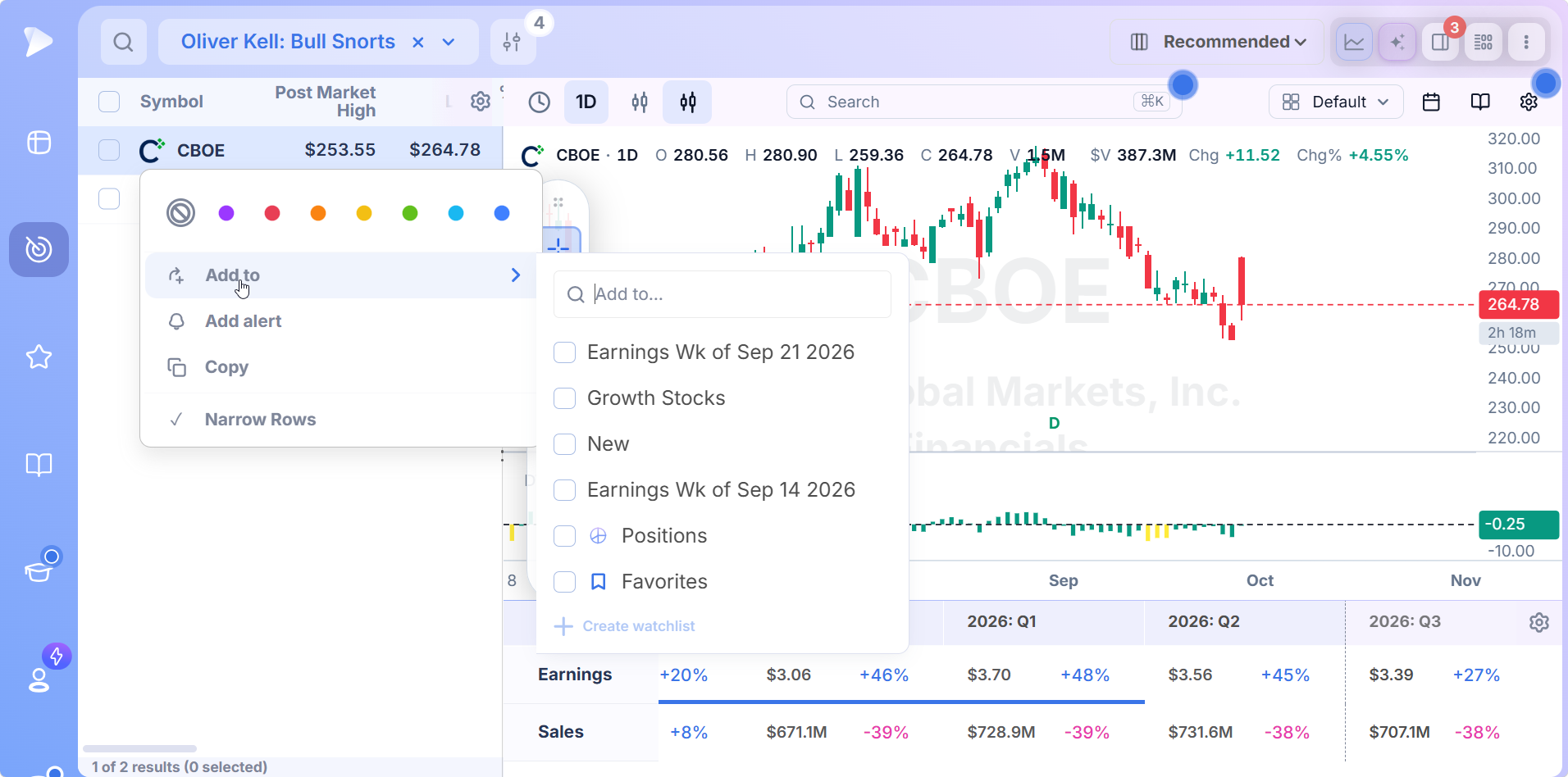Check the Earnings Wk of Sep 14 2026 box
Screen dimensions: 1568x777
(x=564, y=490)
